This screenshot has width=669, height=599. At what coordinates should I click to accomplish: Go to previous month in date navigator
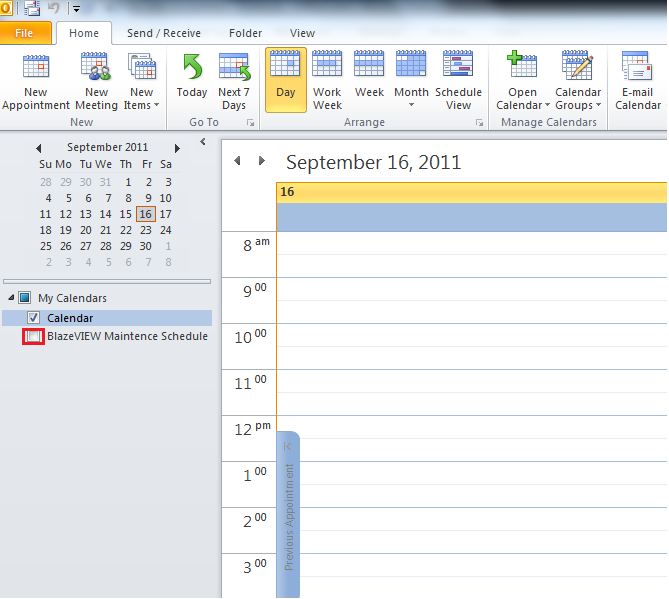pos(39,148)
